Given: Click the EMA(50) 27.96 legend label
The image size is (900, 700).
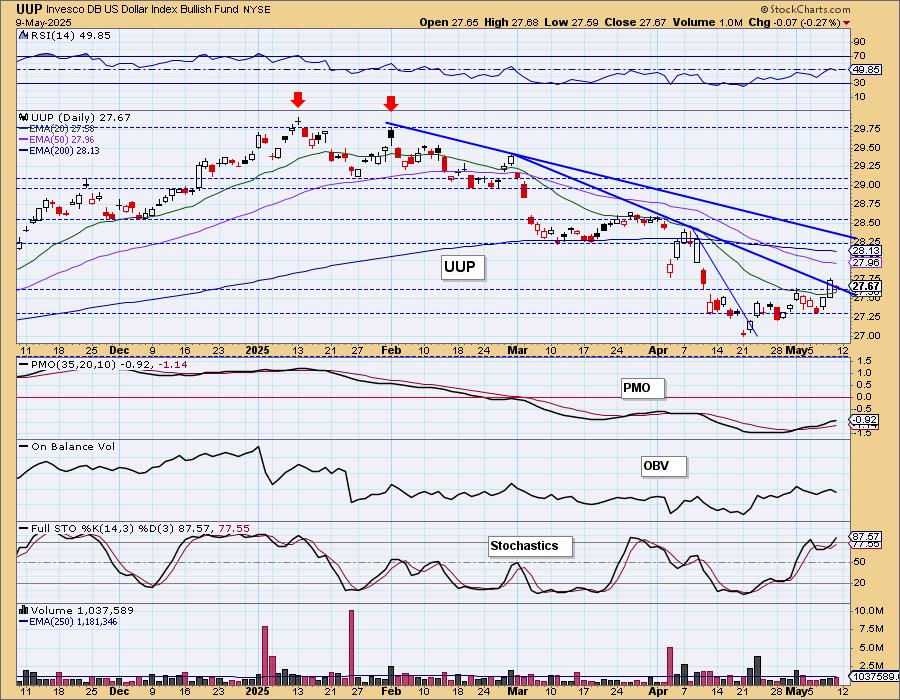Looking at the screenshot, I should pos(62,140).
